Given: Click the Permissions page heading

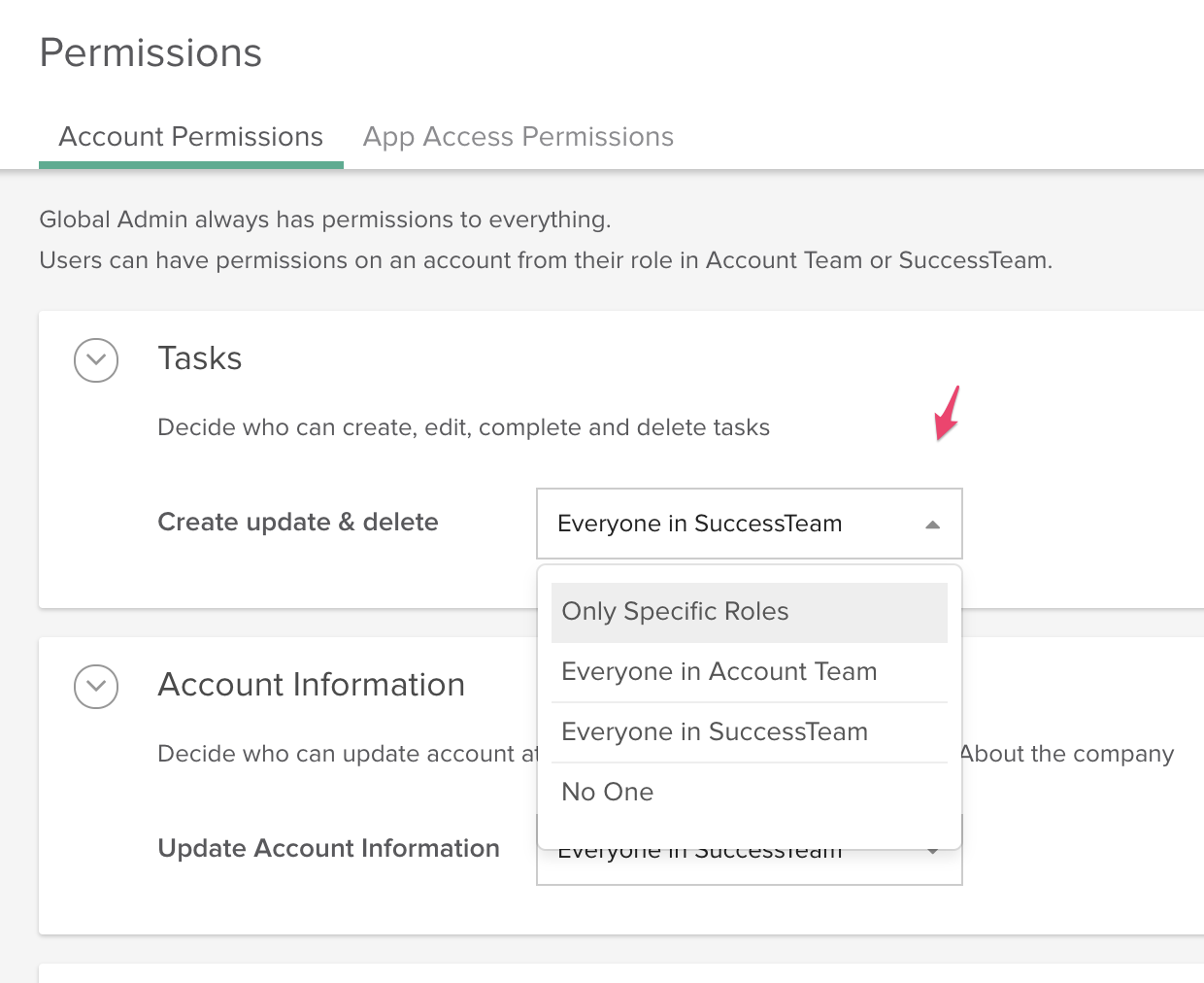Looking at the screenshot, I should pos(150,52).
